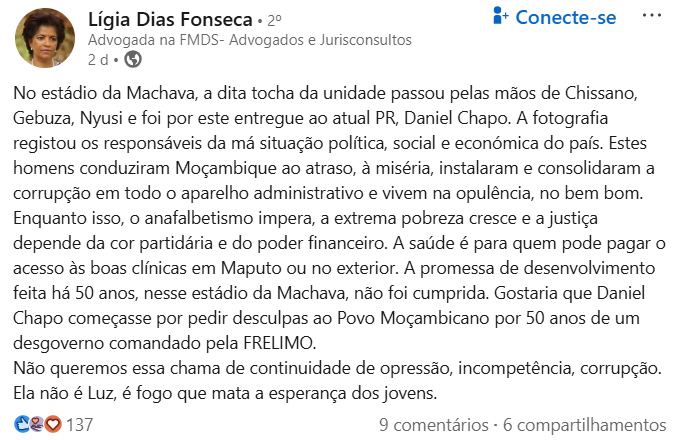The image size is (682, 440).
Task: Click the purple support reaction icon
Action: [x=37, y=424]
